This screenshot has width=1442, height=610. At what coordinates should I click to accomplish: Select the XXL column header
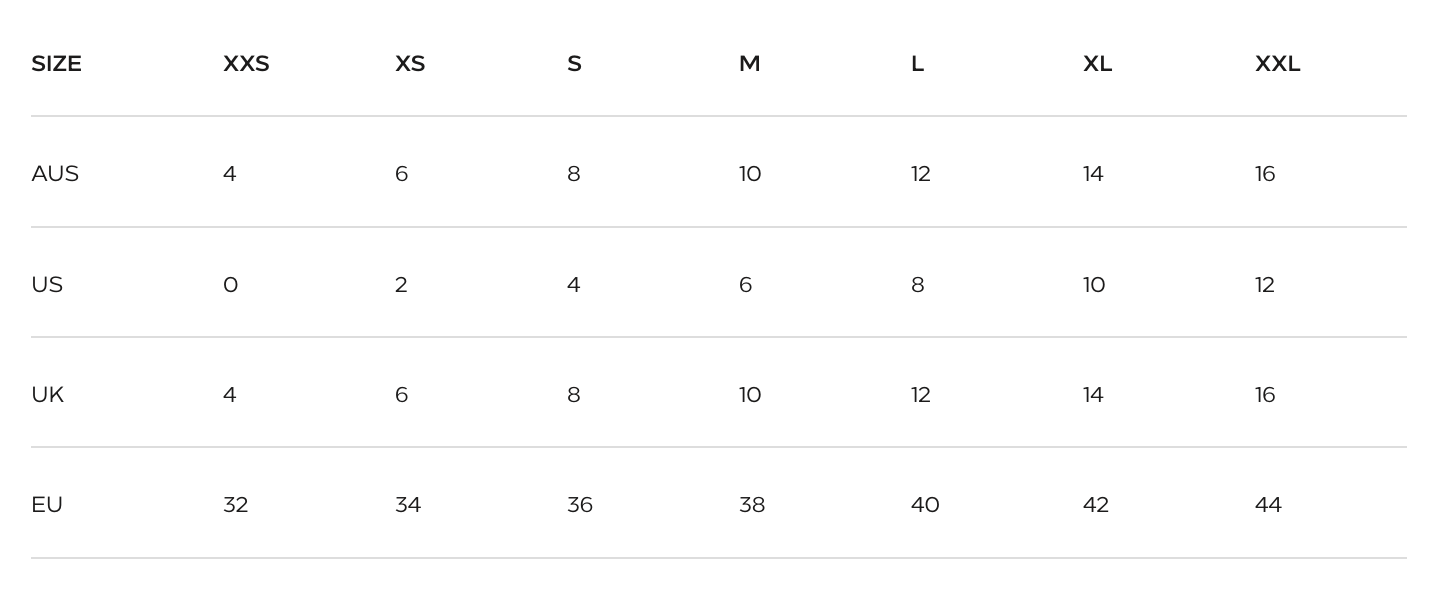click(1277, 64)
